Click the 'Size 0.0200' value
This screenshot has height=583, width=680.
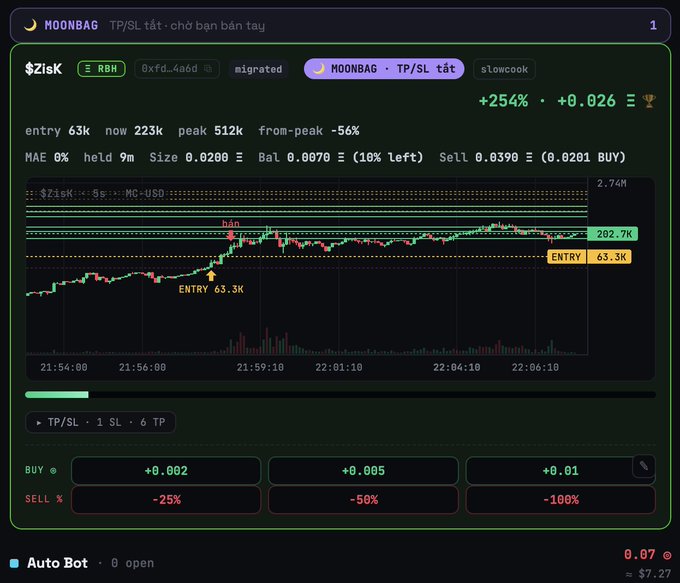pos(196,157)
